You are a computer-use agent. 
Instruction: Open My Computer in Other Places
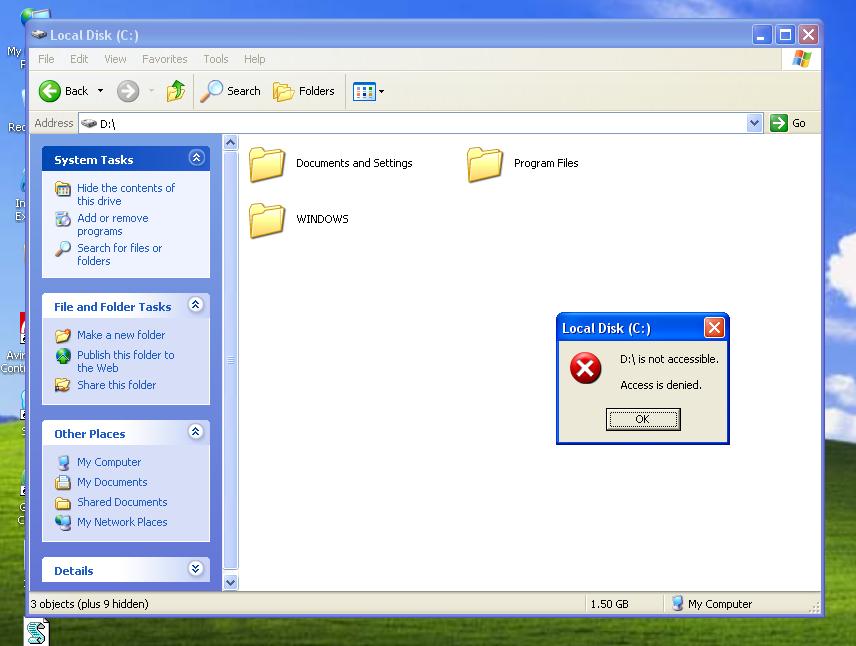pyautogui.click(x=109, y=462)
